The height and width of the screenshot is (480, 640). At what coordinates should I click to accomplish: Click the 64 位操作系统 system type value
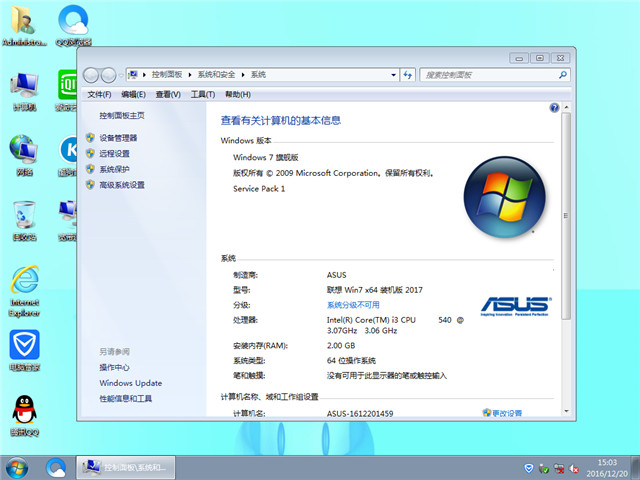351,360
